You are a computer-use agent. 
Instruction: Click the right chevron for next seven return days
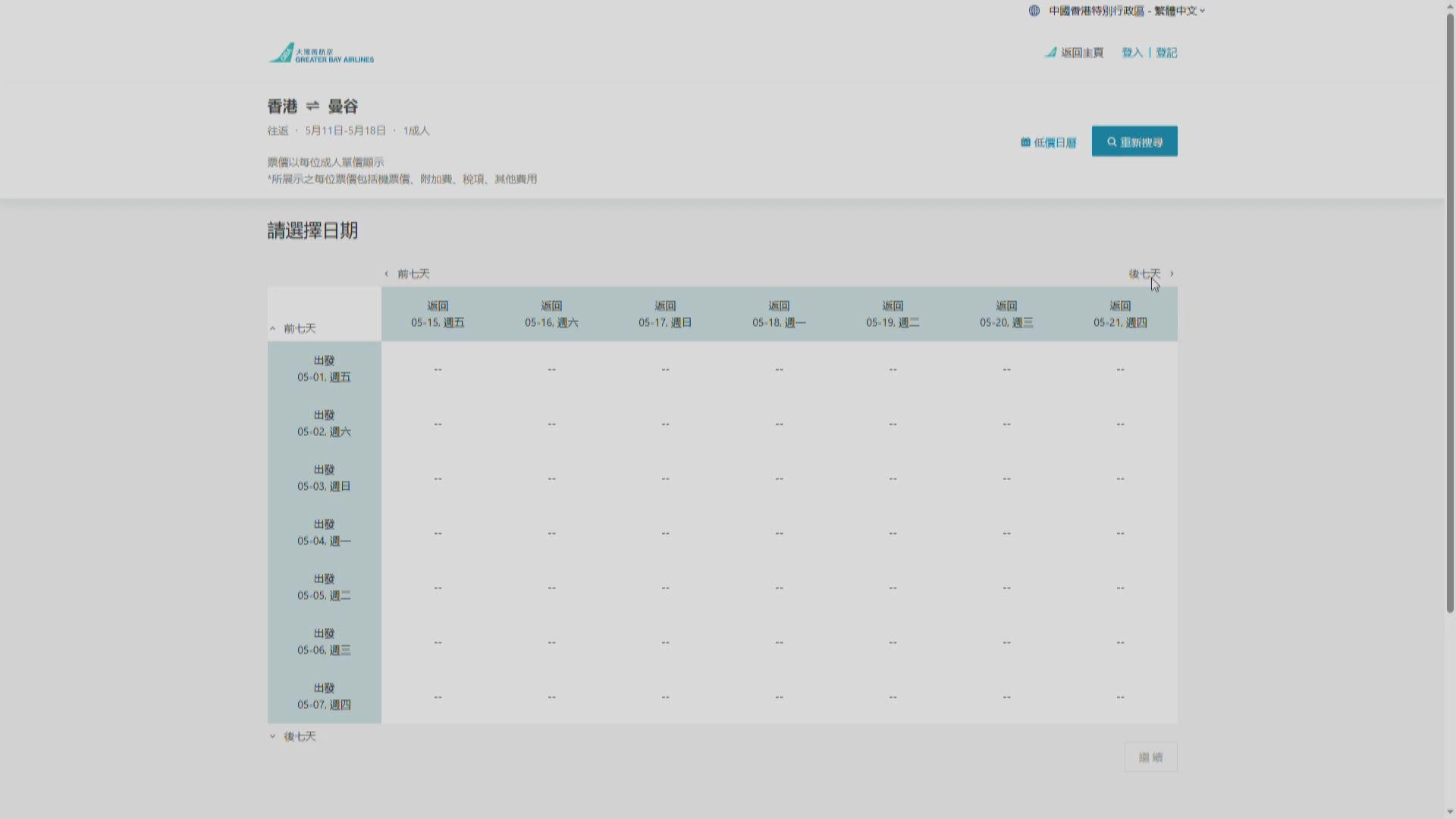coord(1172,274)
